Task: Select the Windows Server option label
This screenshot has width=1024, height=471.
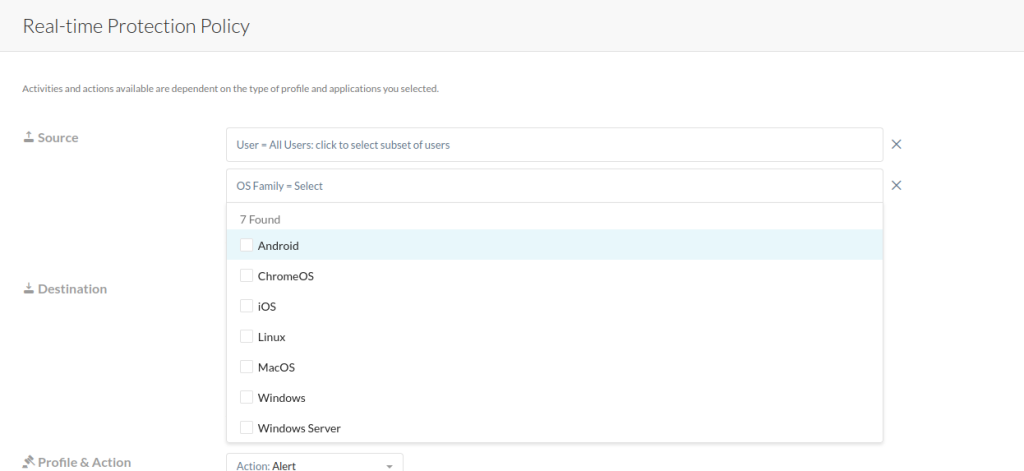Action: coord(299,428)
